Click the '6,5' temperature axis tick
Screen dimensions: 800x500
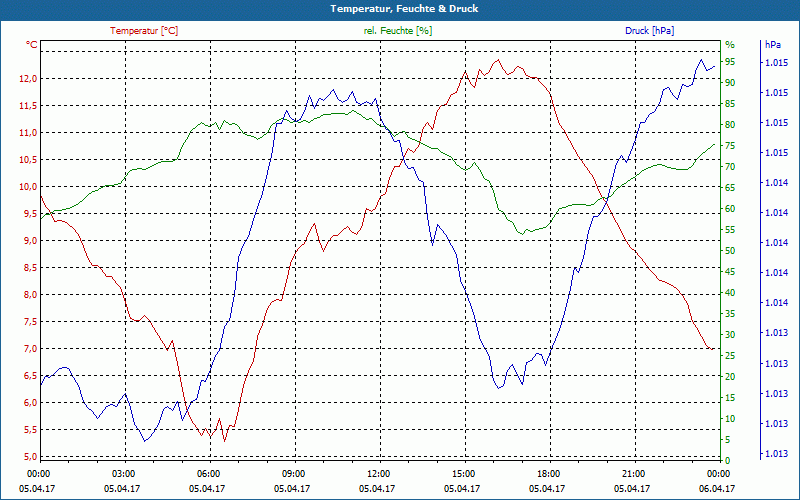pos(30,376)
